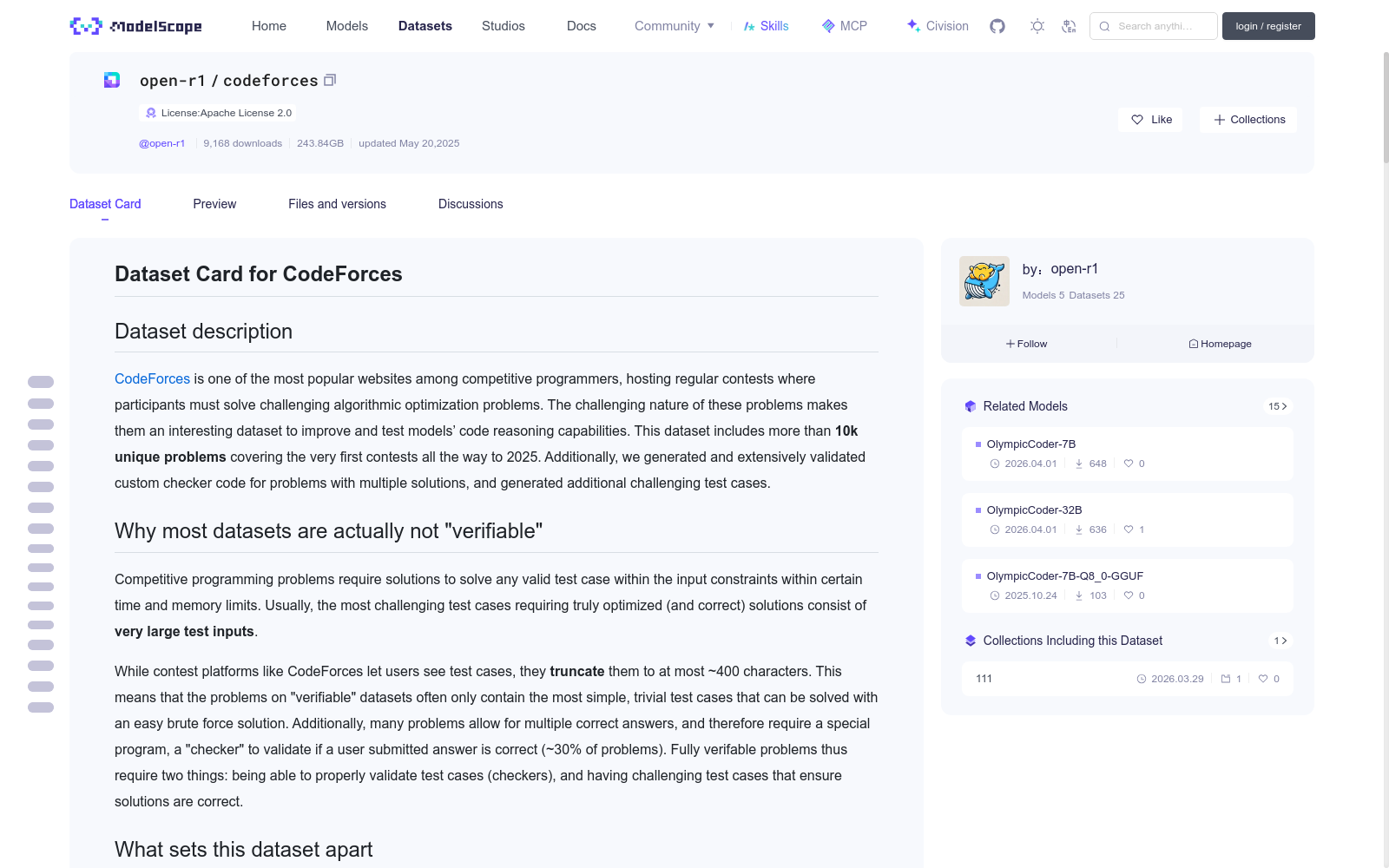Open the Studios nav item

pos(504,26)
